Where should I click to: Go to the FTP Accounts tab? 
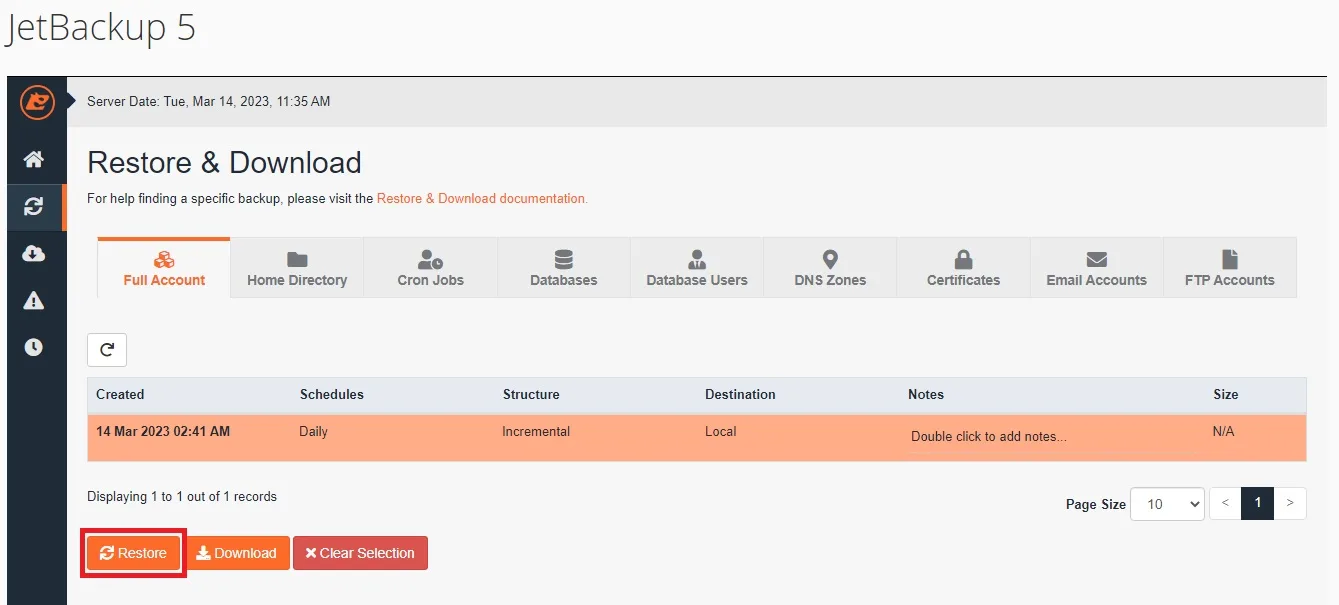coord(1229,269)
